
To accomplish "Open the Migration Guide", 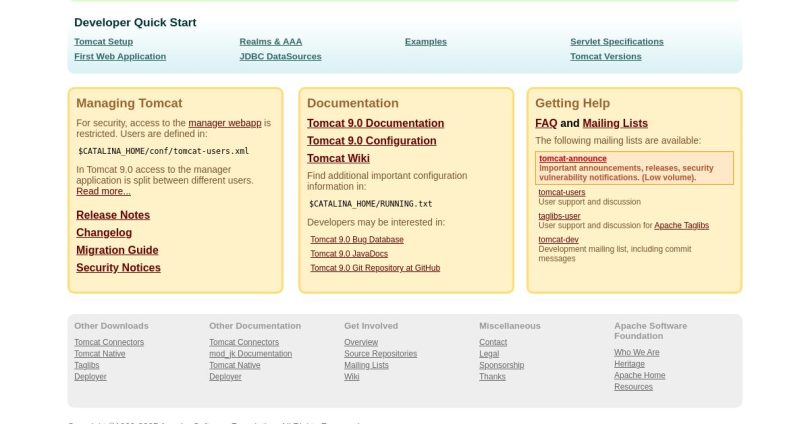I will (x=117, y=250).
